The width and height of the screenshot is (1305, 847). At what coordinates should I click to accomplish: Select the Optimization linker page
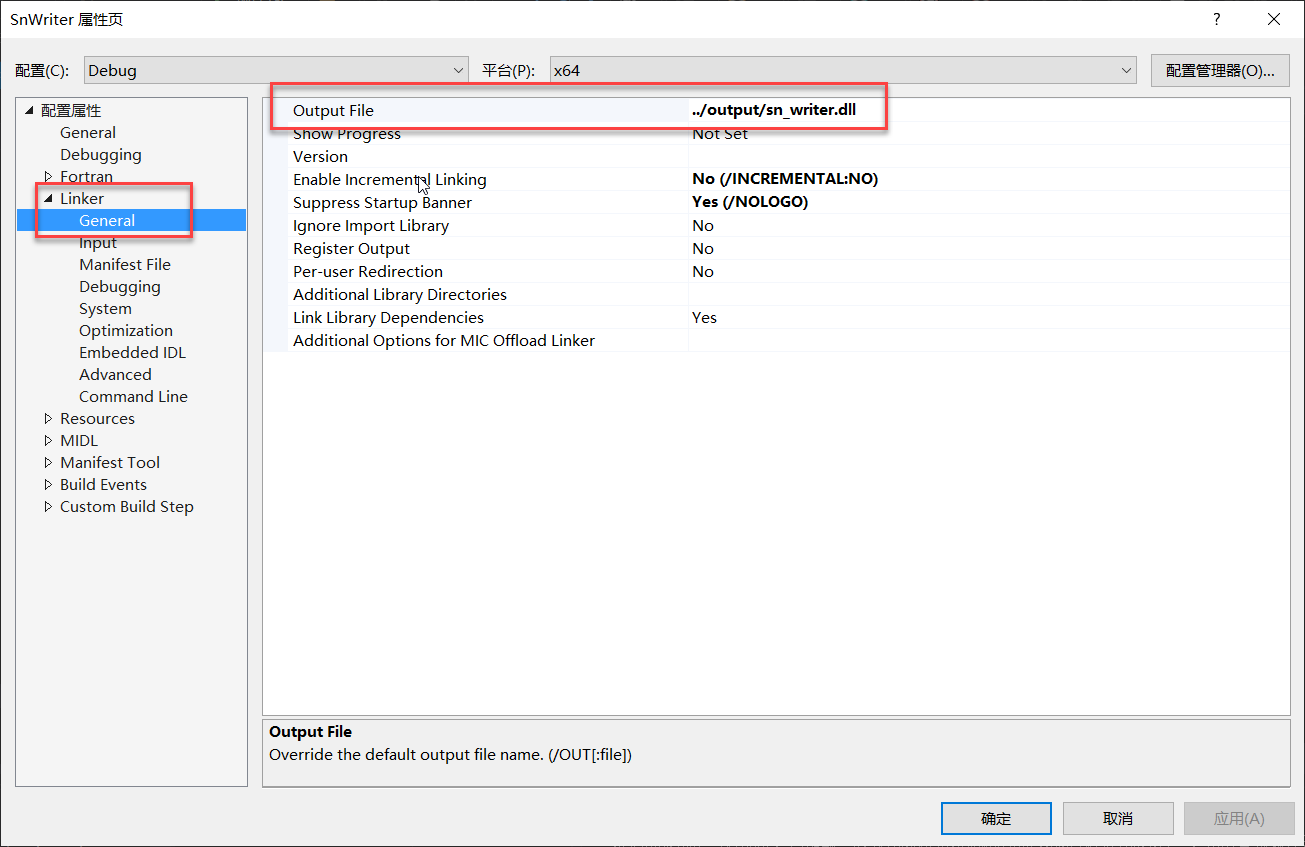[125, 330]
